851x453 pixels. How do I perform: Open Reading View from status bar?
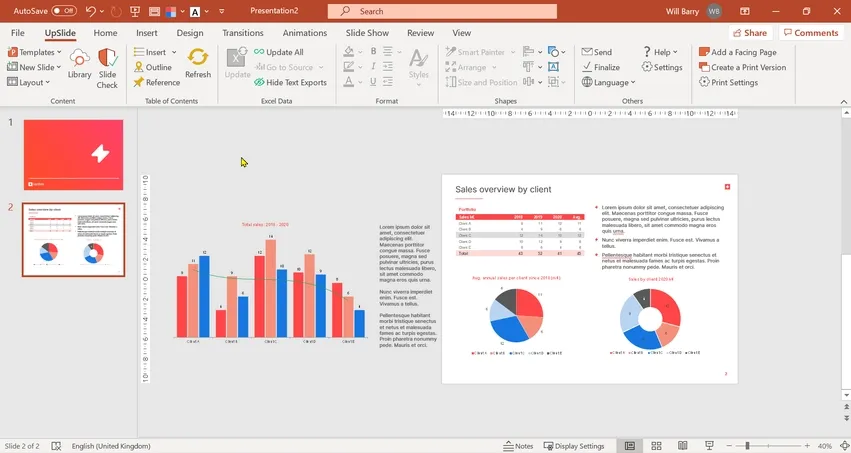[683, 446]
